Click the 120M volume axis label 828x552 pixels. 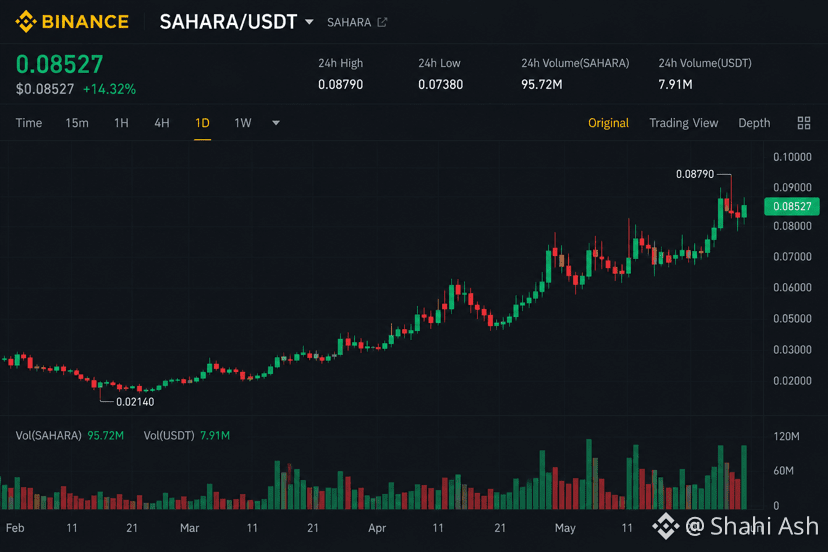tap(786, 436)
